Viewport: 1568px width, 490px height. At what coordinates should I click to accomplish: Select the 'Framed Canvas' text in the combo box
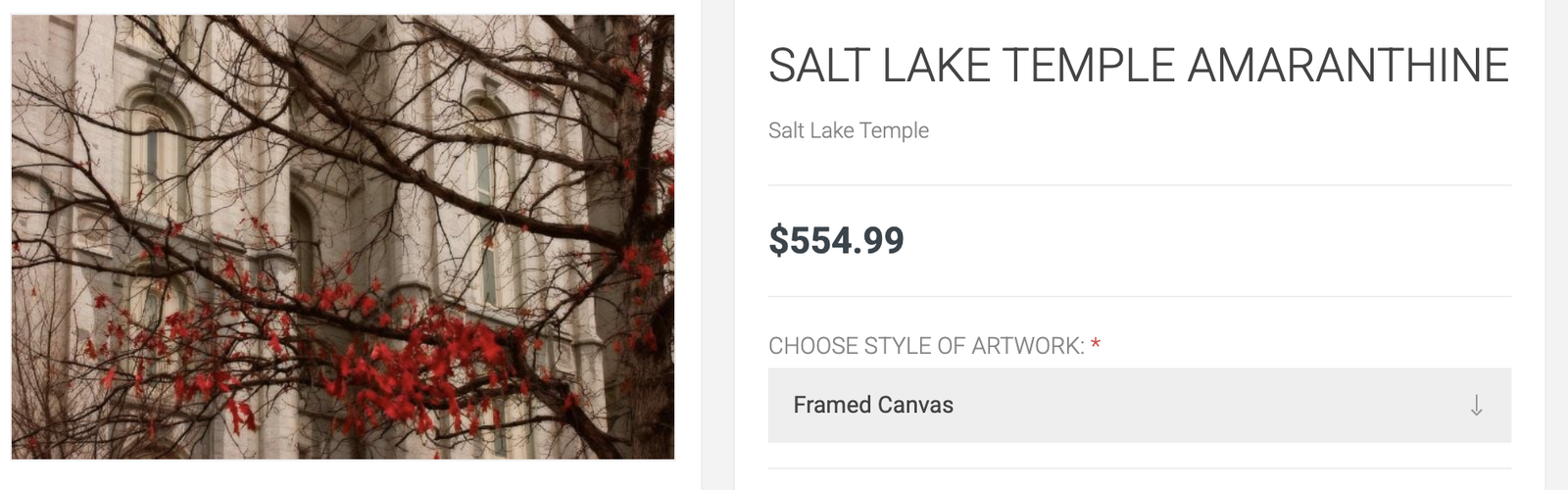click(872, 406)
